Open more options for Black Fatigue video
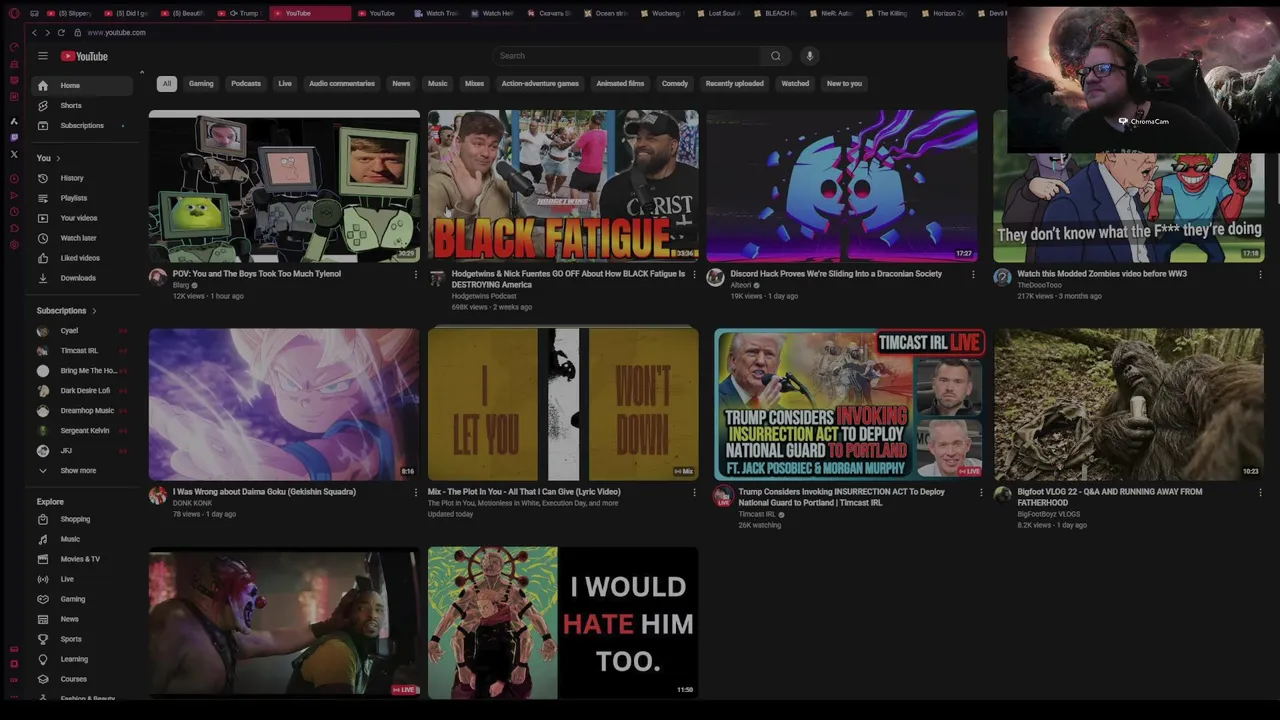This screenshot has width=1280, height=720. point(694,275)
